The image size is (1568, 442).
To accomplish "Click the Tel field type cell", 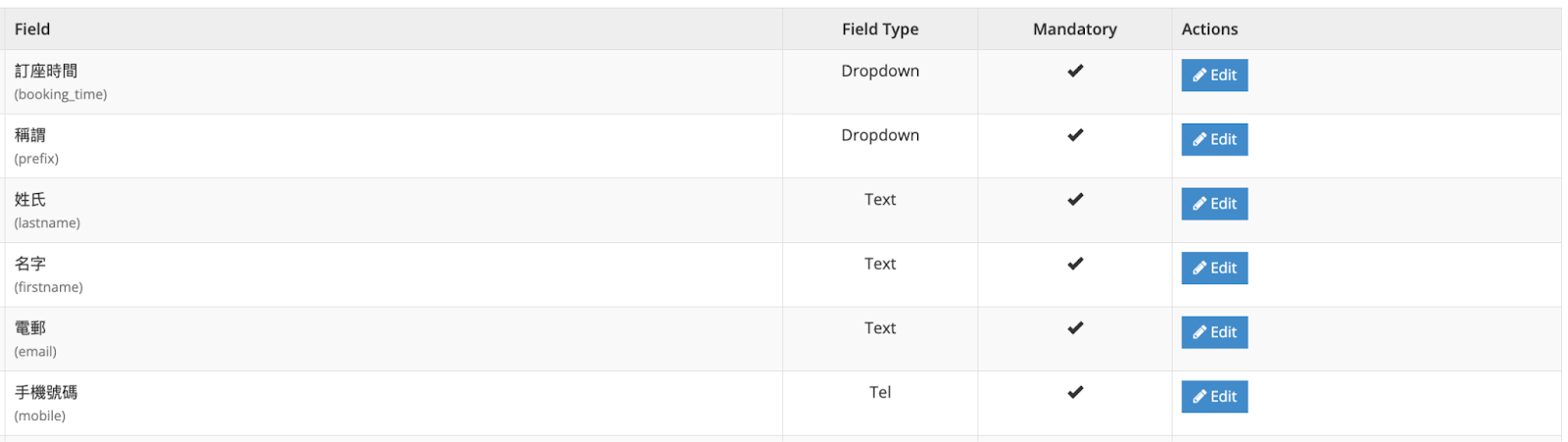I will [x=880, y=392].
